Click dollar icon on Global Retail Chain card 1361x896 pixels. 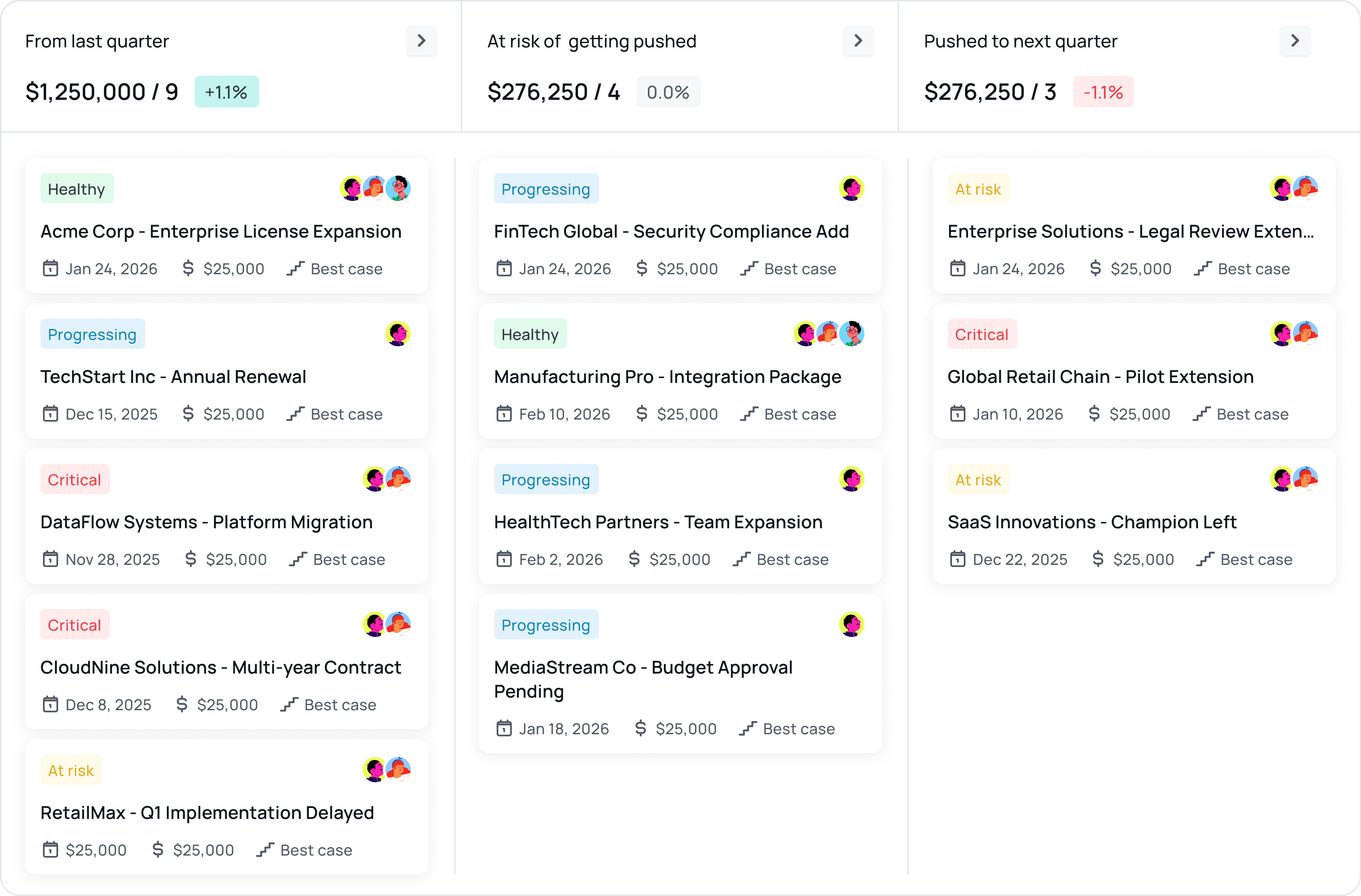tap(1094, 413)
